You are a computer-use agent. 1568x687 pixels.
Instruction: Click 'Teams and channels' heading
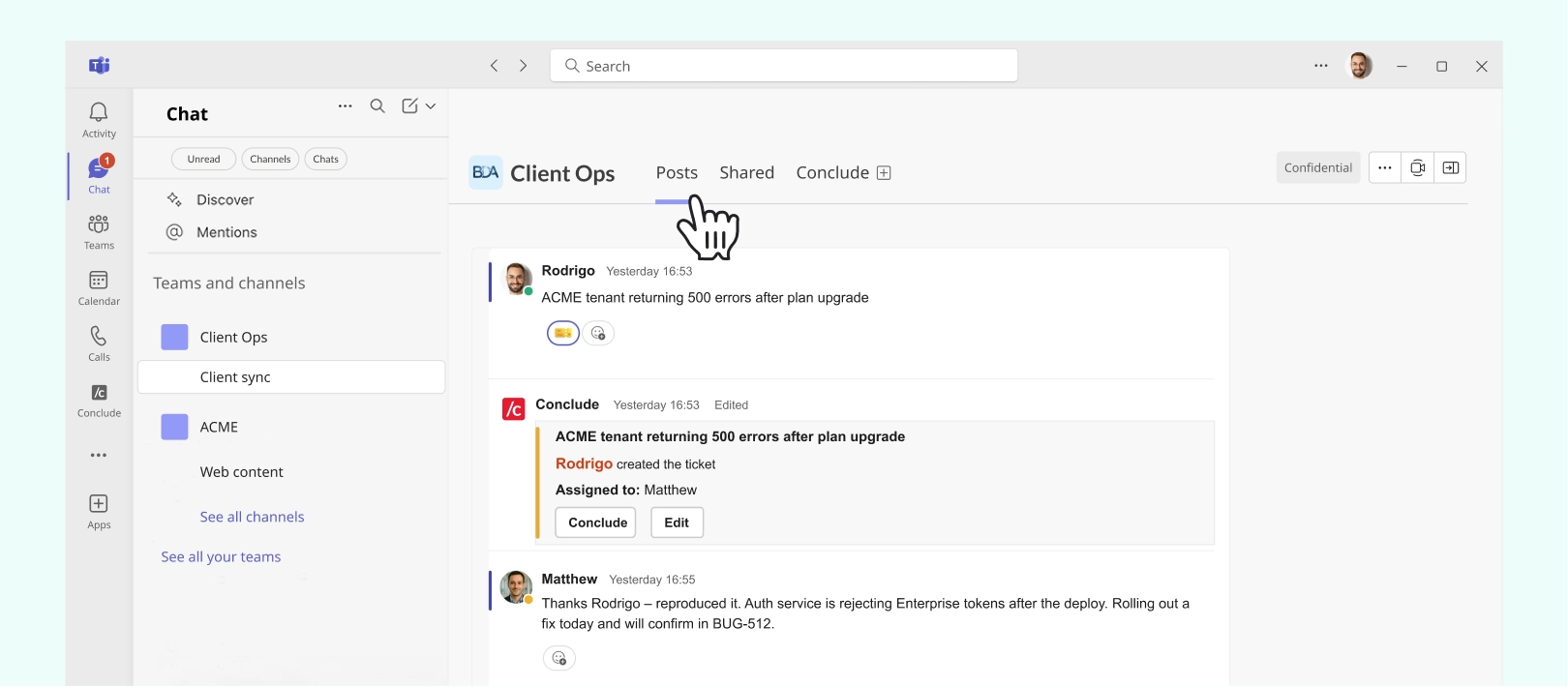point(228,283)
